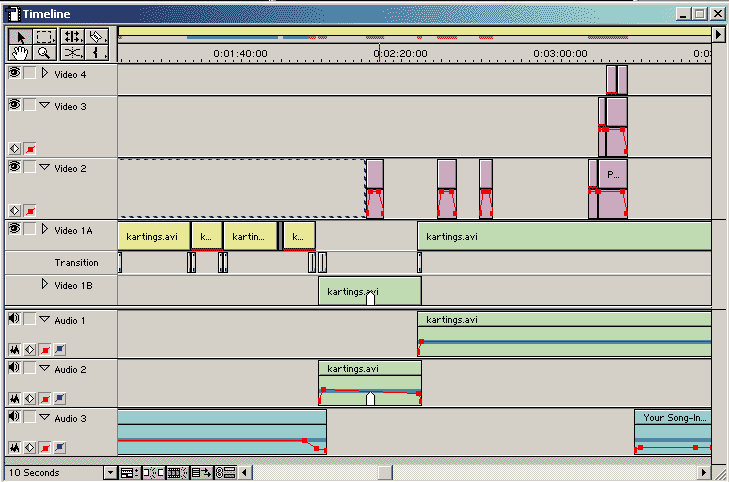Select the Range Select marquee tool
Viewport: 729px width, 482px height.
[x=45, y=36]
